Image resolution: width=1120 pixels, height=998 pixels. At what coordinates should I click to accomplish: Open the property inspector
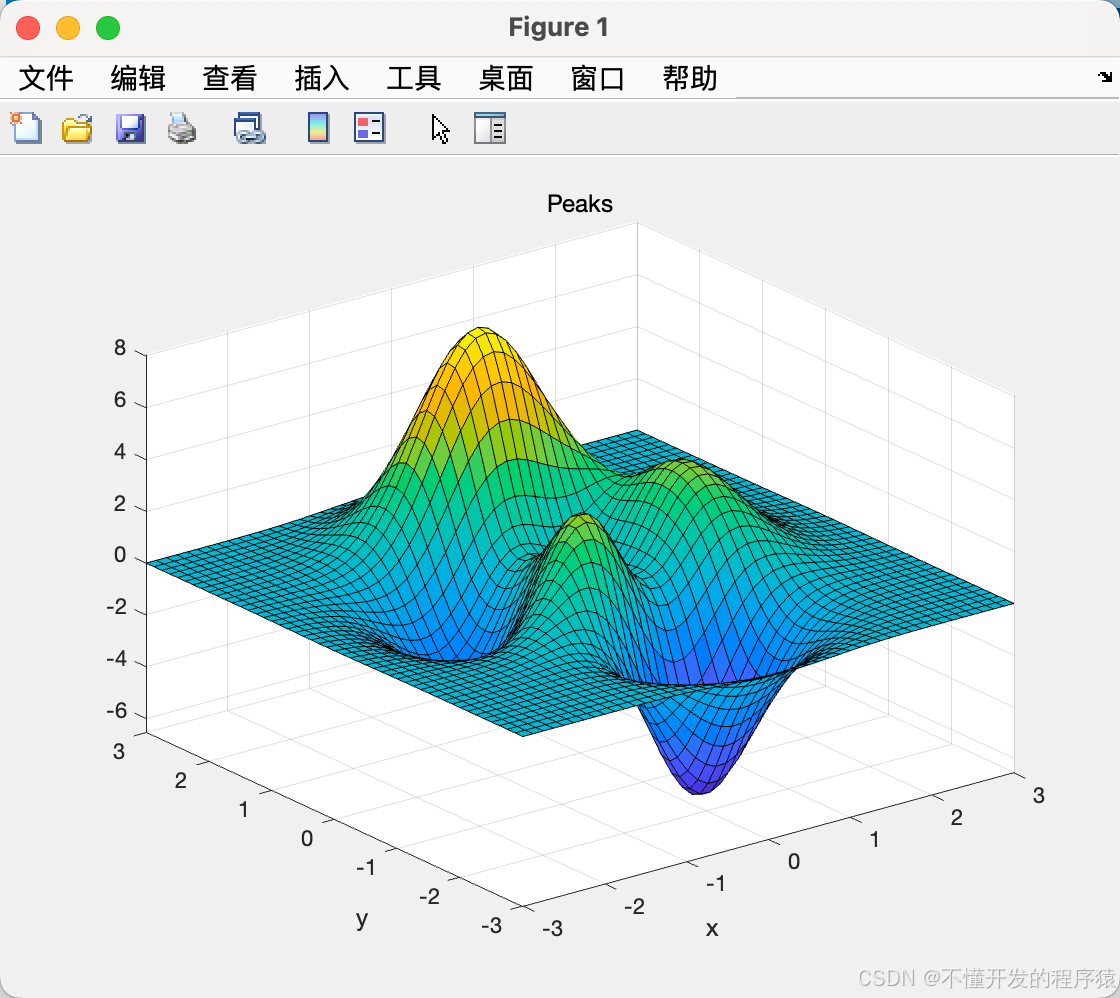pos(489,128)
